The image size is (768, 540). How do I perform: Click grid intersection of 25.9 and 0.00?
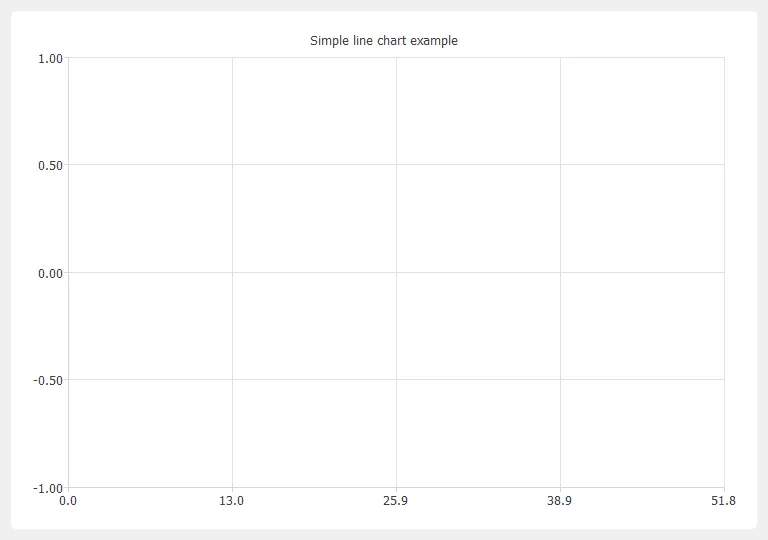[396, 272]
